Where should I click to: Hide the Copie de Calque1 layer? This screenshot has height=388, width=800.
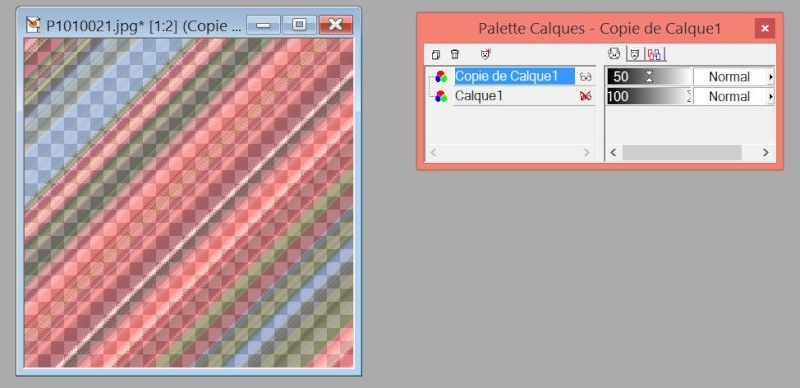[x=585, y=77]
